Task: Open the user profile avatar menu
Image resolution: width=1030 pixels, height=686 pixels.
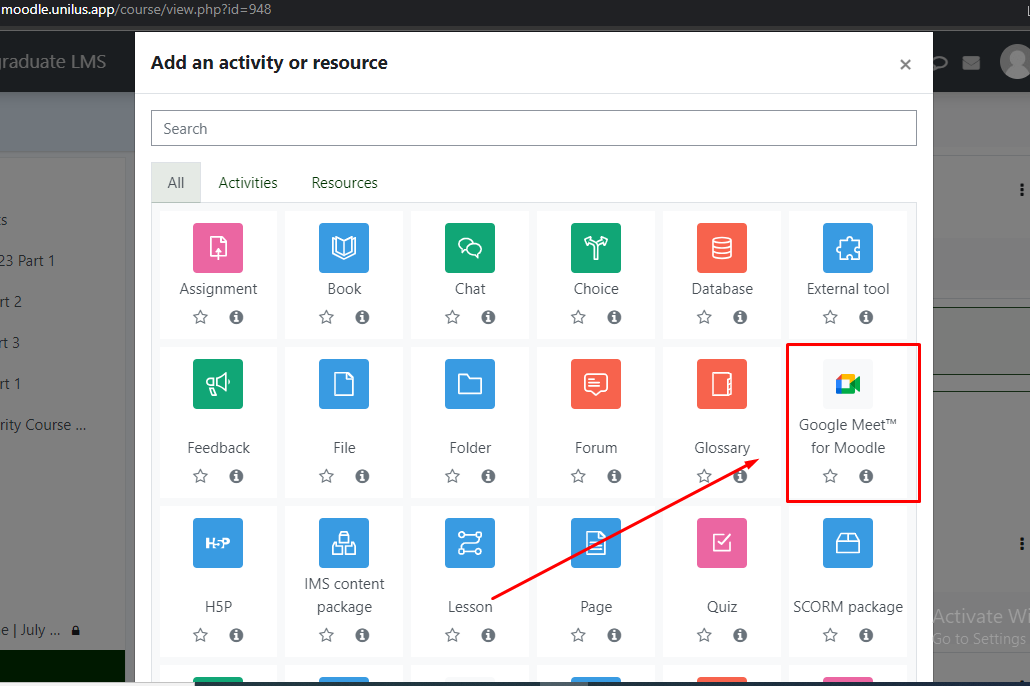Action: coord(1015,62)
